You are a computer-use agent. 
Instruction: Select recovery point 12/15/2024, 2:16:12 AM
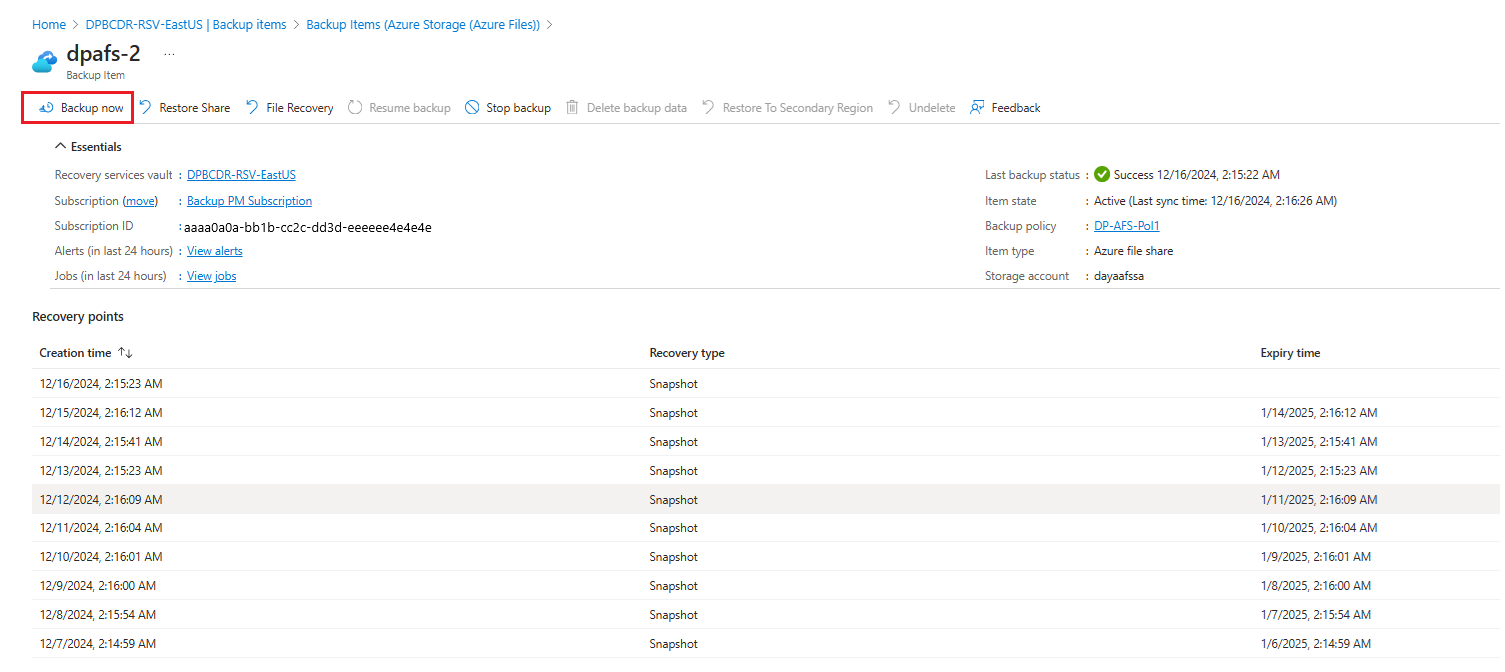pos(766,413)
